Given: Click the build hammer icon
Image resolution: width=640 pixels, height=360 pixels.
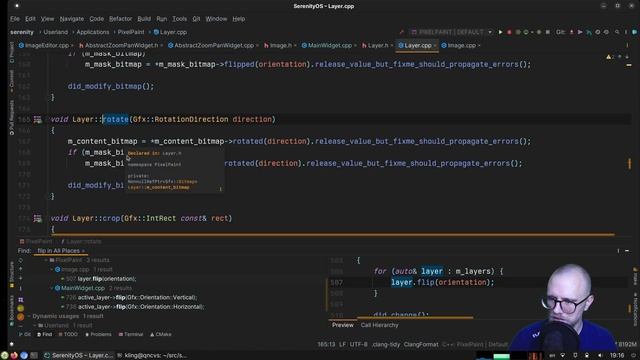Looking at the screenshot, I should click(x=402, y=32).
